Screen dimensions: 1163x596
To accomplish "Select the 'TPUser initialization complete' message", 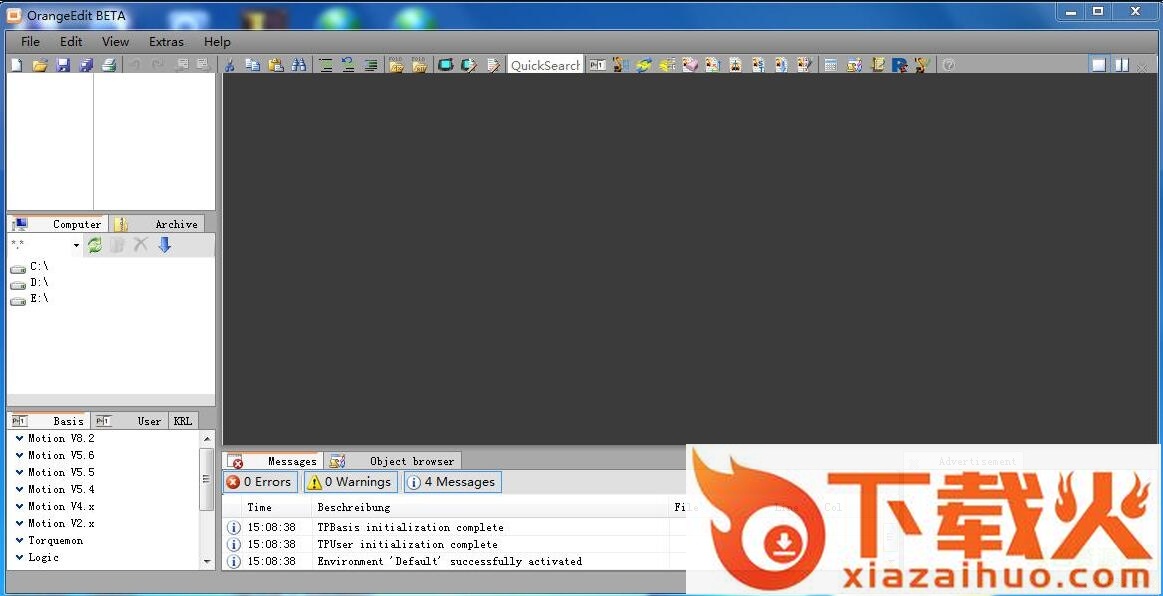I will [x=407, y=544].
